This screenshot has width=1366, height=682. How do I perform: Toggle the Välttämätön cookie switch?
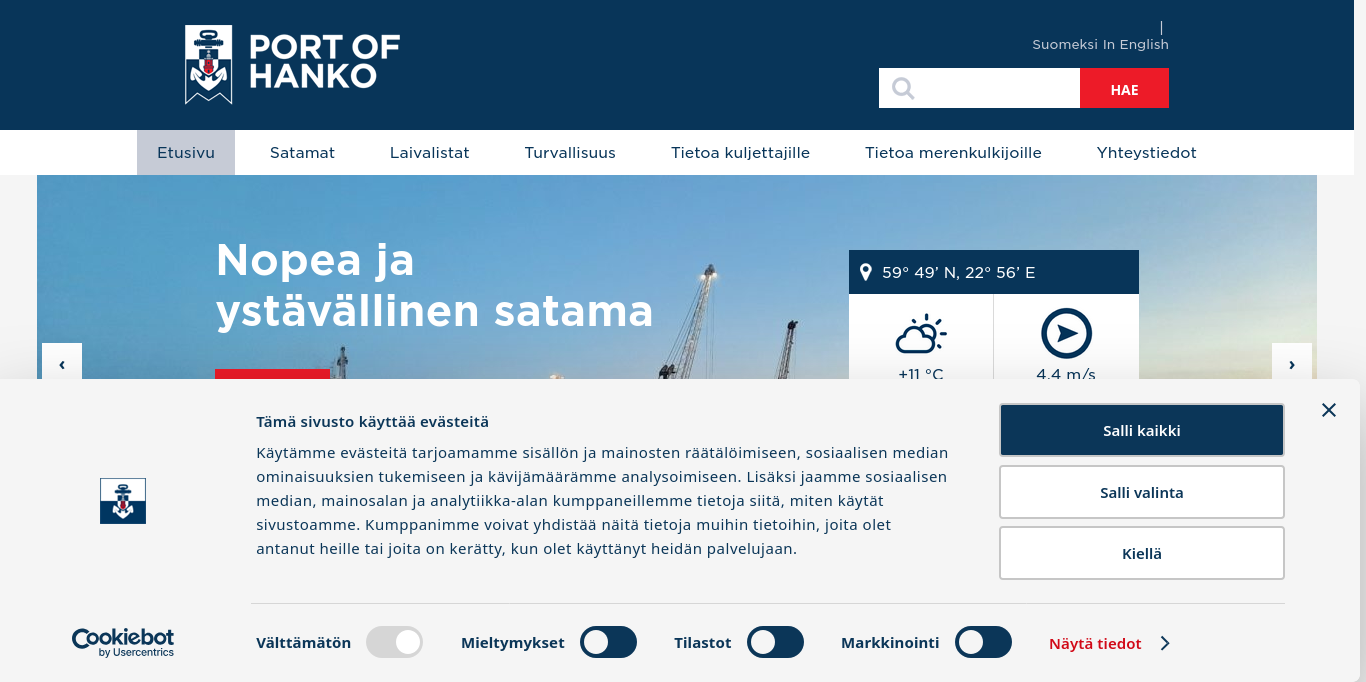click(394, 642)
